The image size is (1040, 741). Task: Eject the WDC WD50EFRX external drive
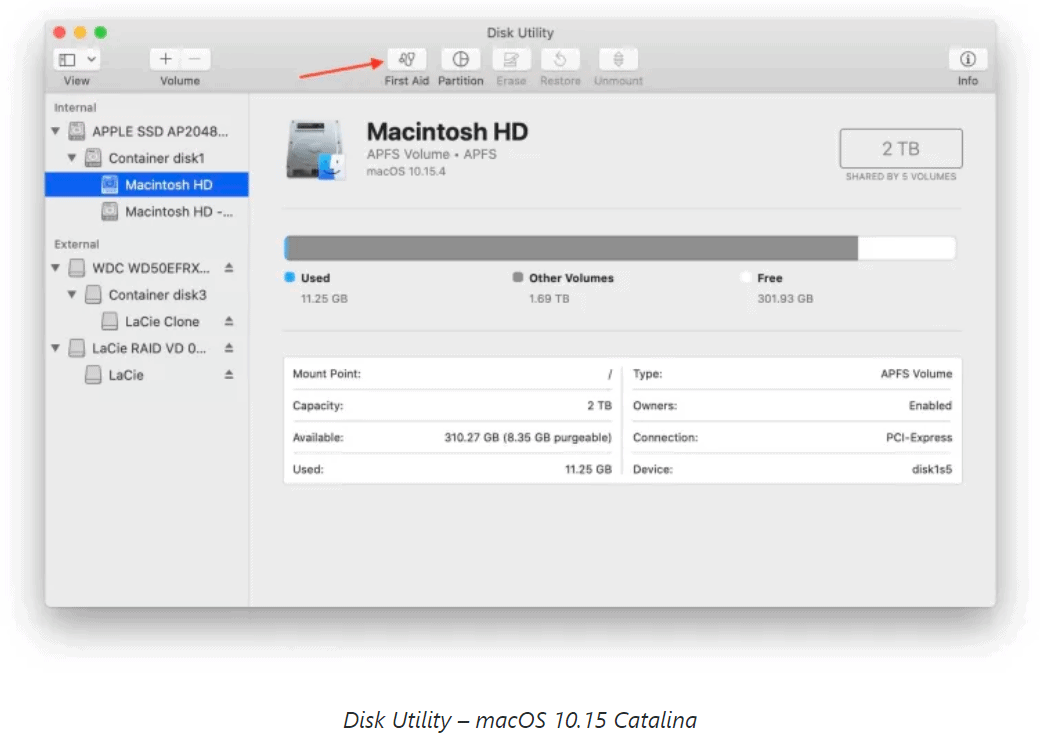tap(229, 267)
